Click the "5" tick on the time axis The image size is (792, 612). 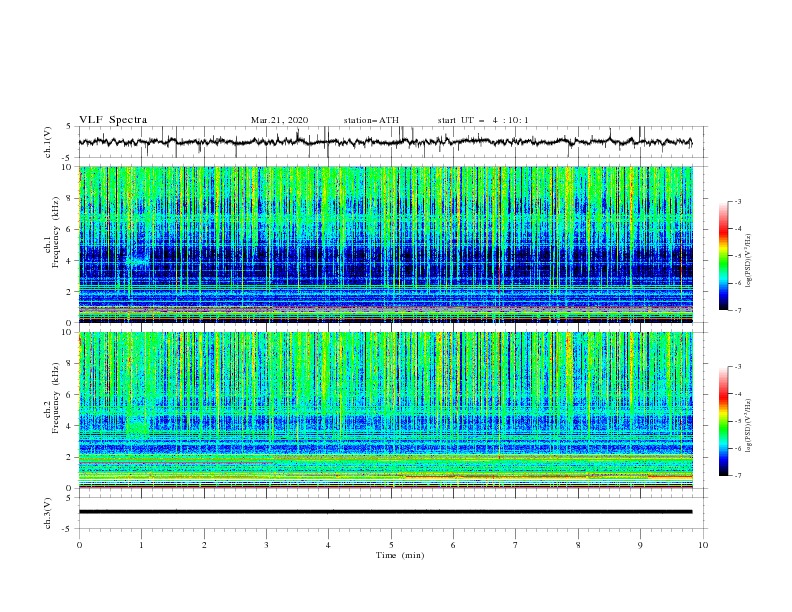pos(391,545)
